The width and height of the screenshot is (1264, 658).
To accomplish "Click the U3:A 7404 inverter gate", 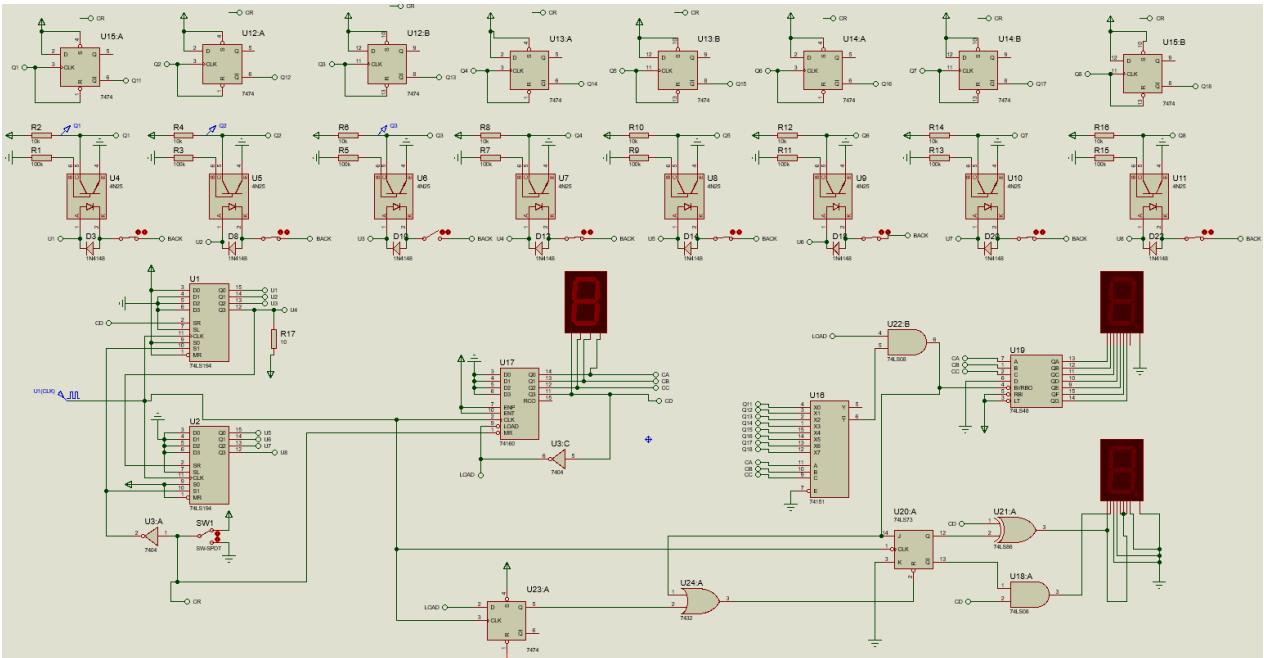I will tap(151, 536).
